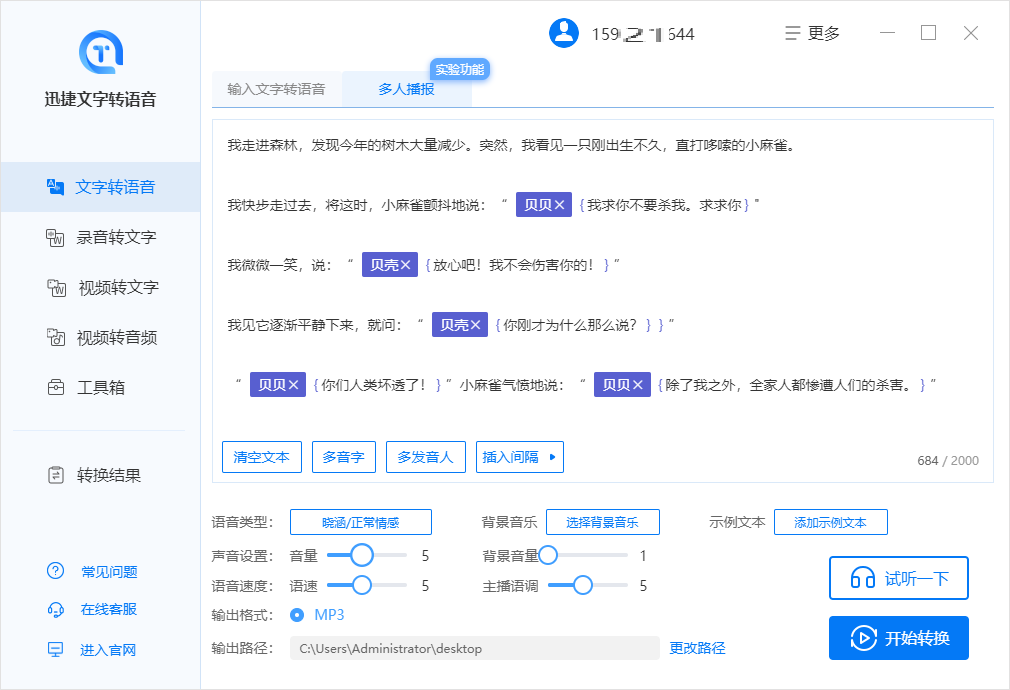Contact 在线客服 customer service

(x=97, y=610)
